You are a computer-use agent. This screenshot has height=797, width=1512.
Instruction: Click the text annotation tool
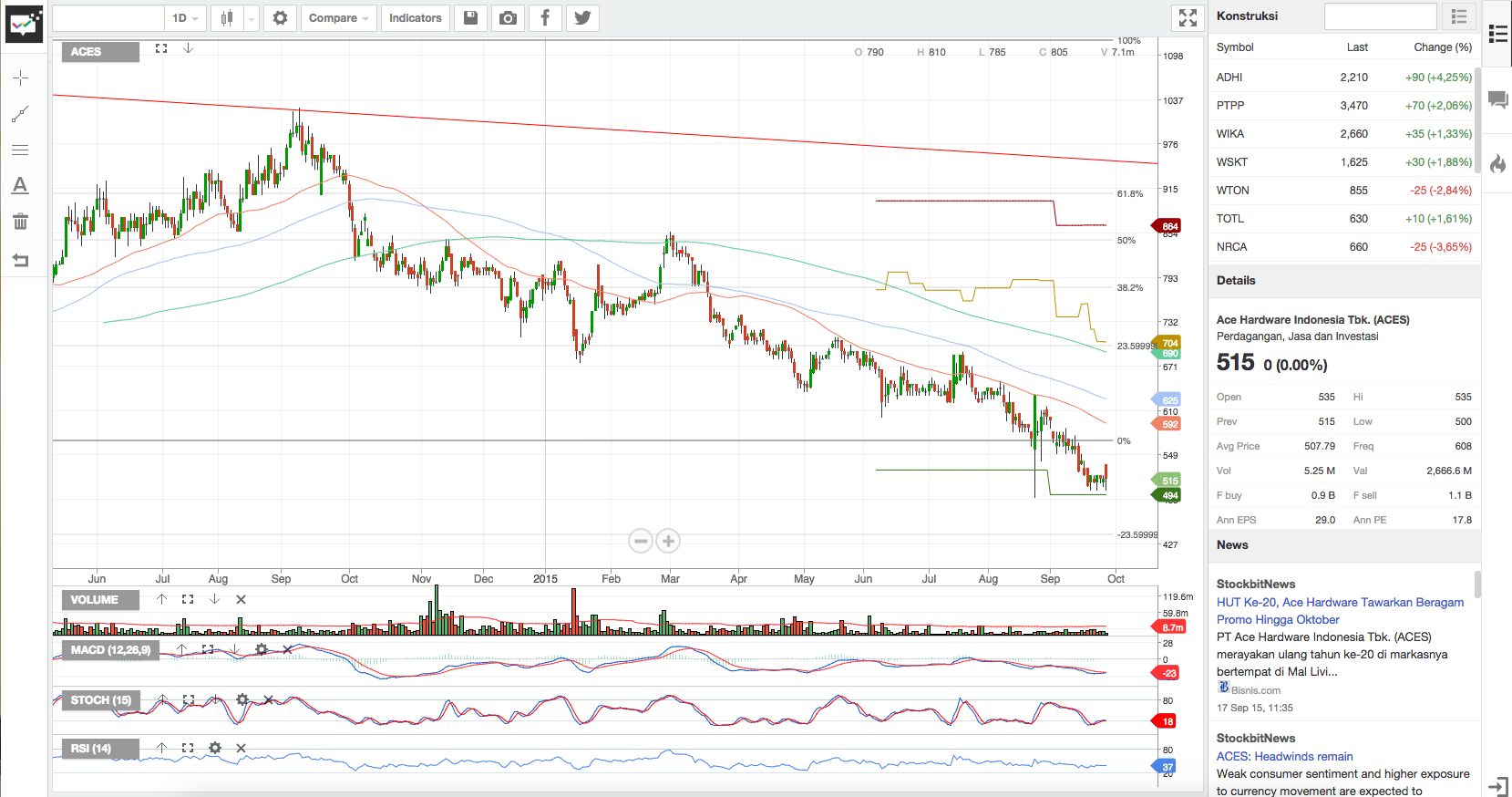point(20,186)
